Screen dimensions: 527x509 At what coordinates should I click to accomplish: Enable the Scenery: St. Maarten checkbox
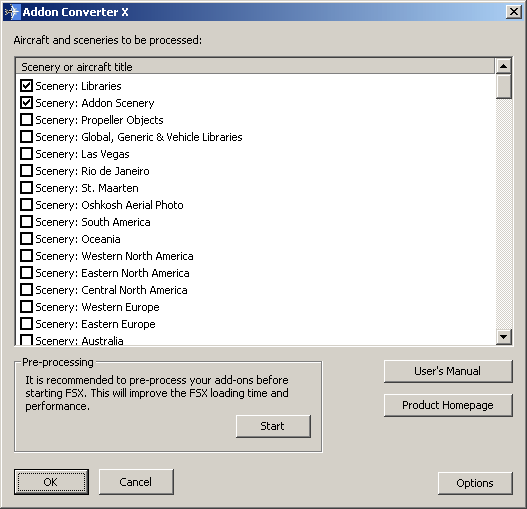point(26,188)
